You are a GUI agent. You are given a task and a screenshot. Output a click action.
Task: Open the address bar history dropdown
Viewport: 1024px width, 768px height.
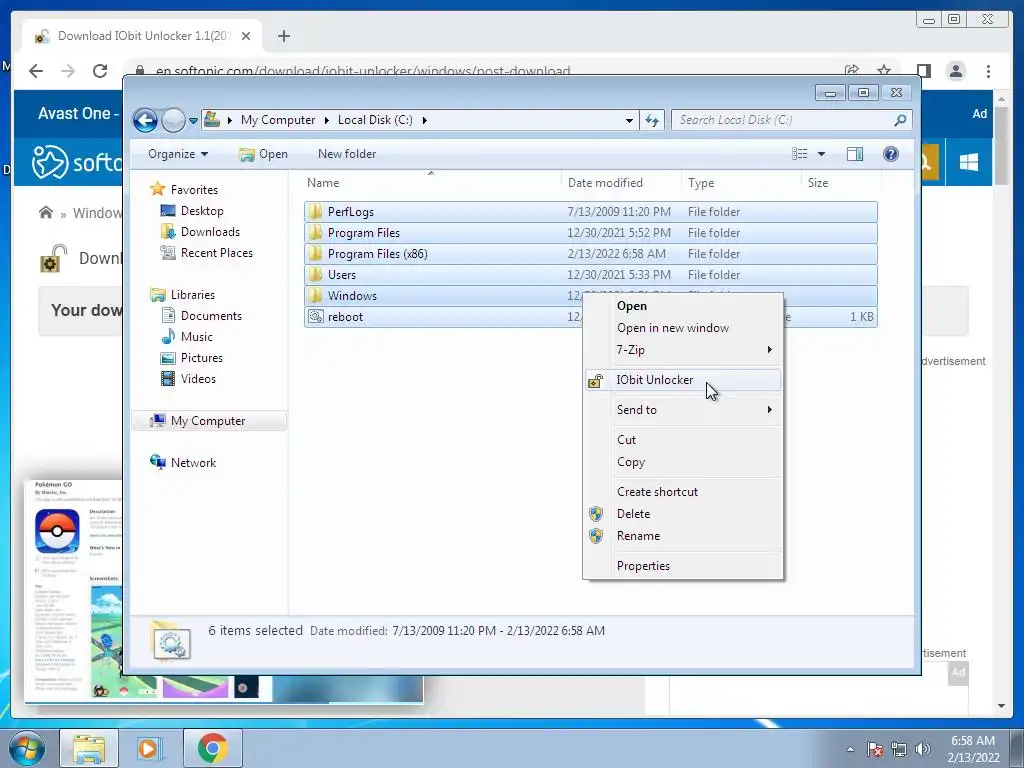click(x=629, y=120)
